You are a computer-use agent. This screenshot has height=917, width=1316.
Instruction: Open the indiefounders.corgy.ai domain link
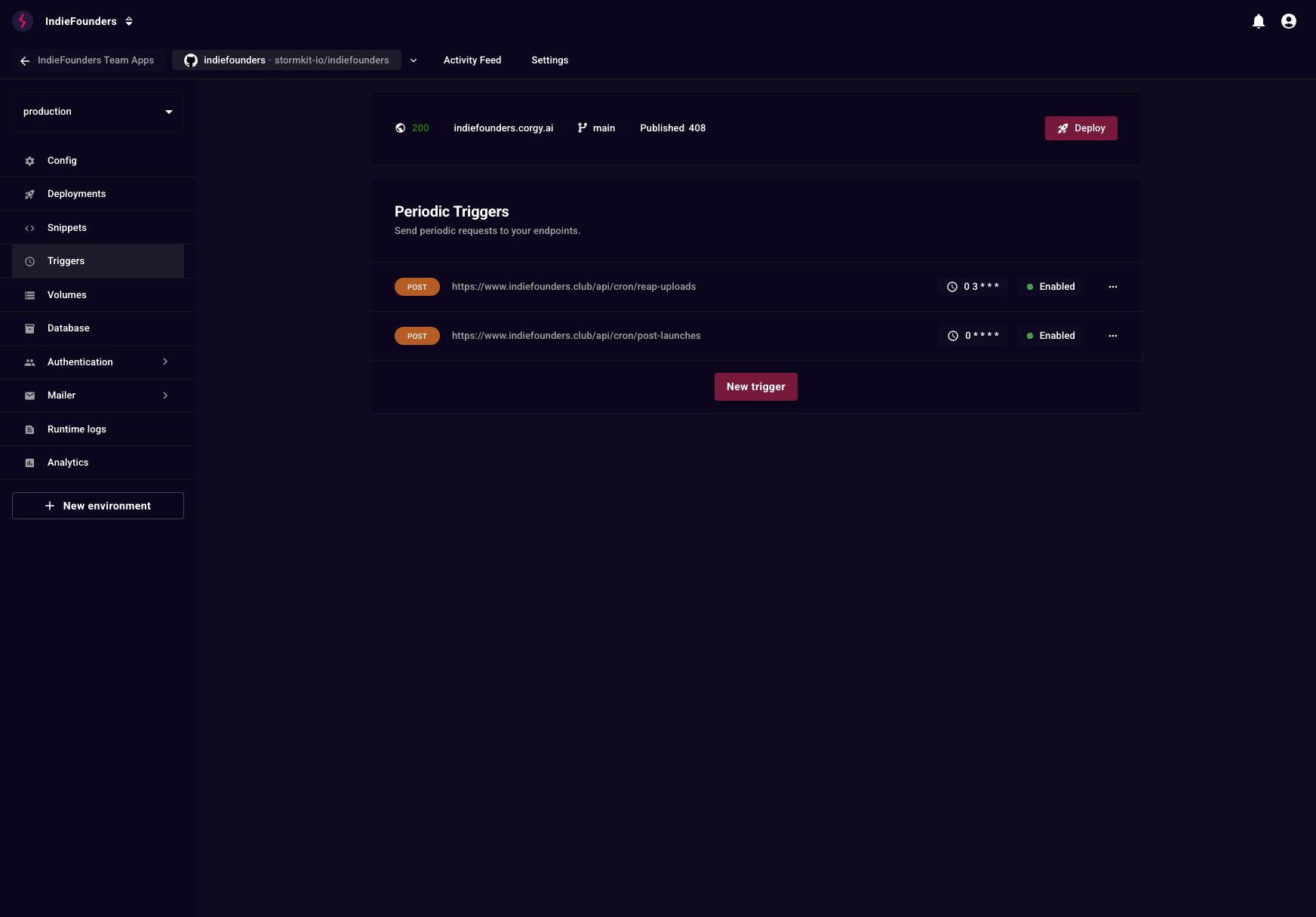coord(503,128)
